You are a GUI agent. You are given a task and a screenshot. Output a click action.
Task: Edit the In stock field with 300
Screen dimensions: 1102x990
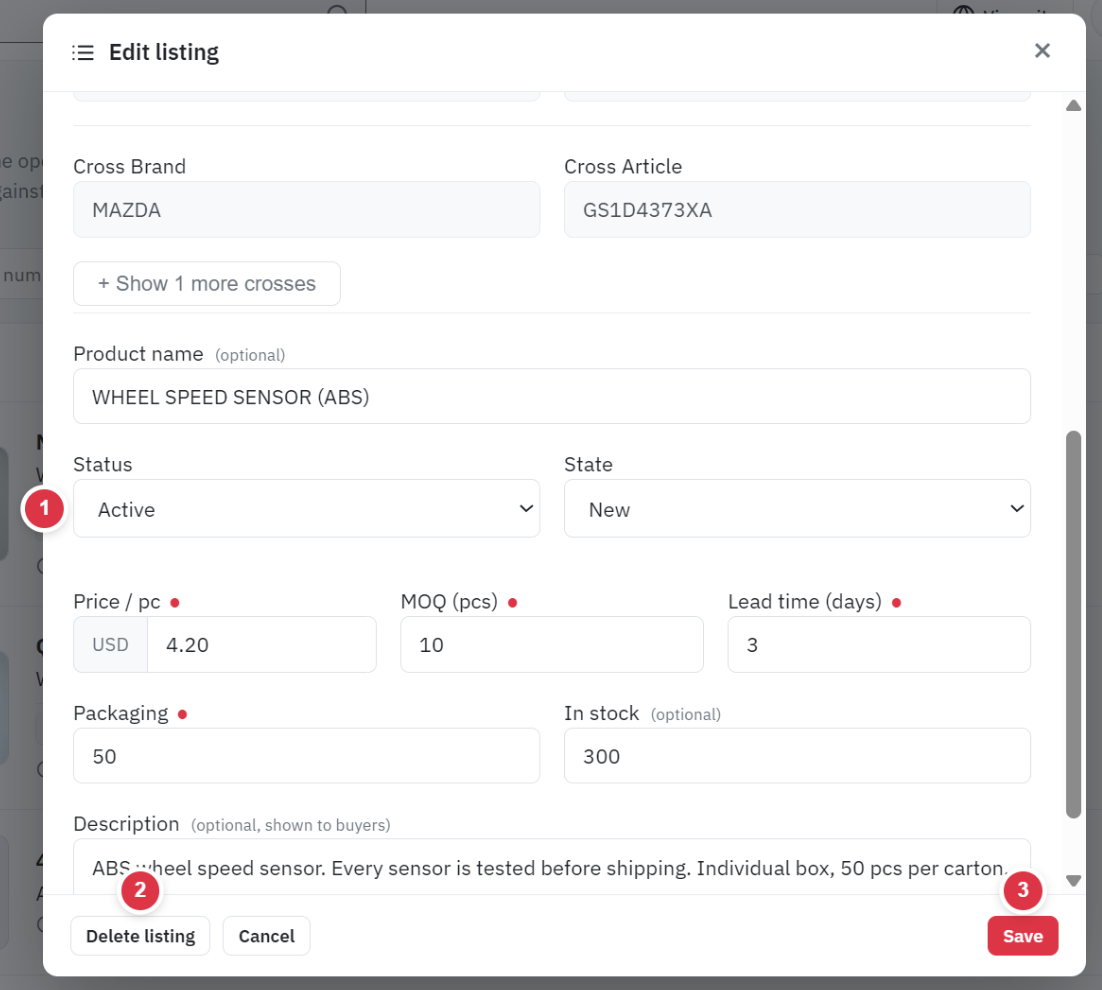point(797,756)
